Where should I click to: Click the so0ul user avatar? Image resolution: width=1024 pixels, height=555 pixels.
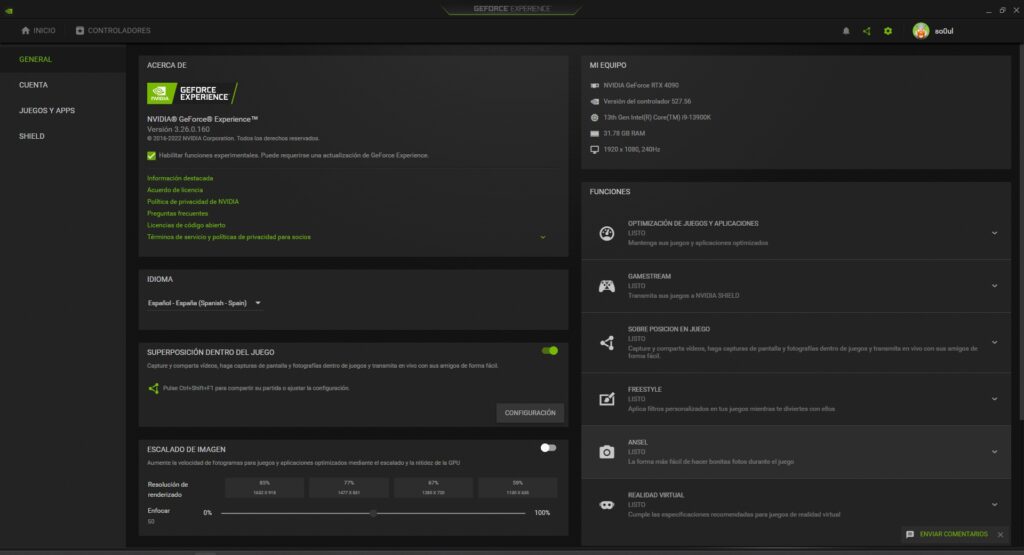tap(921, 31)
